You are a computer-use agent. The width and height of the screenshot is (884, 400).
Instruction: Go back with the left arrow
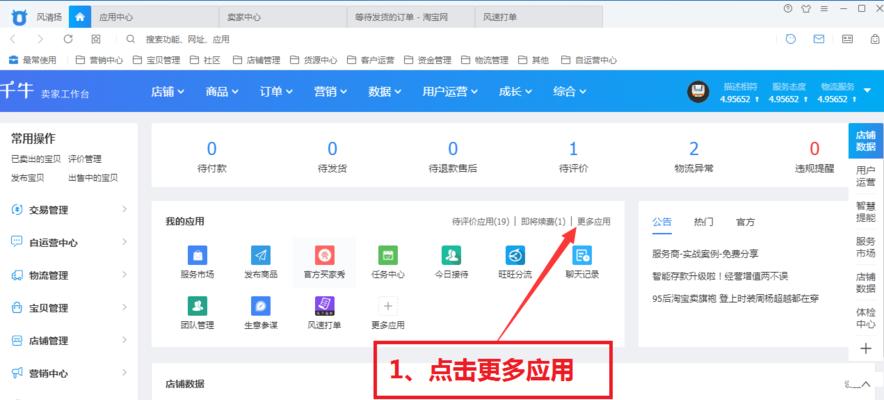(13, 39)
